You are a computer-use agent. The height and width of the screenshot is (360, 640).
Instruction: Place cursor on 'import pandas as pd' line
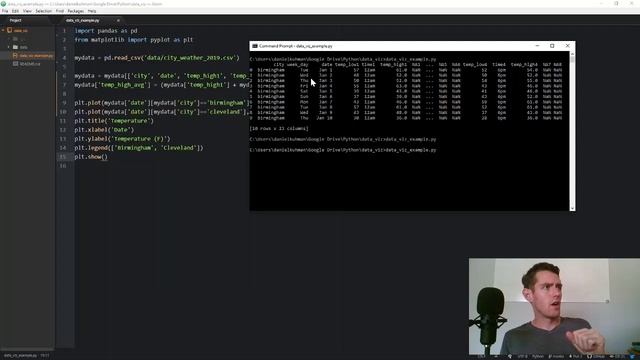tap(106, 31)
